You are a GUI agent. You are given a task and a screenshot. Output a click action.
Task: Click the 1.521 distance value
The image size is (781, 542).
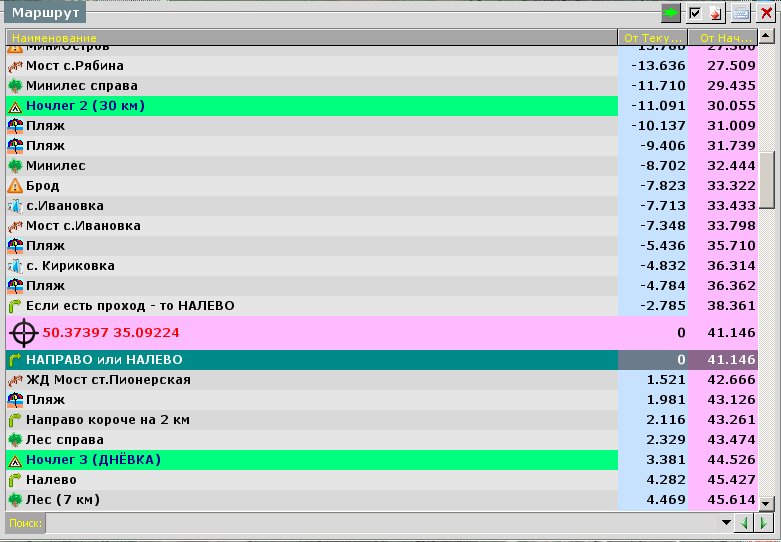666,380
